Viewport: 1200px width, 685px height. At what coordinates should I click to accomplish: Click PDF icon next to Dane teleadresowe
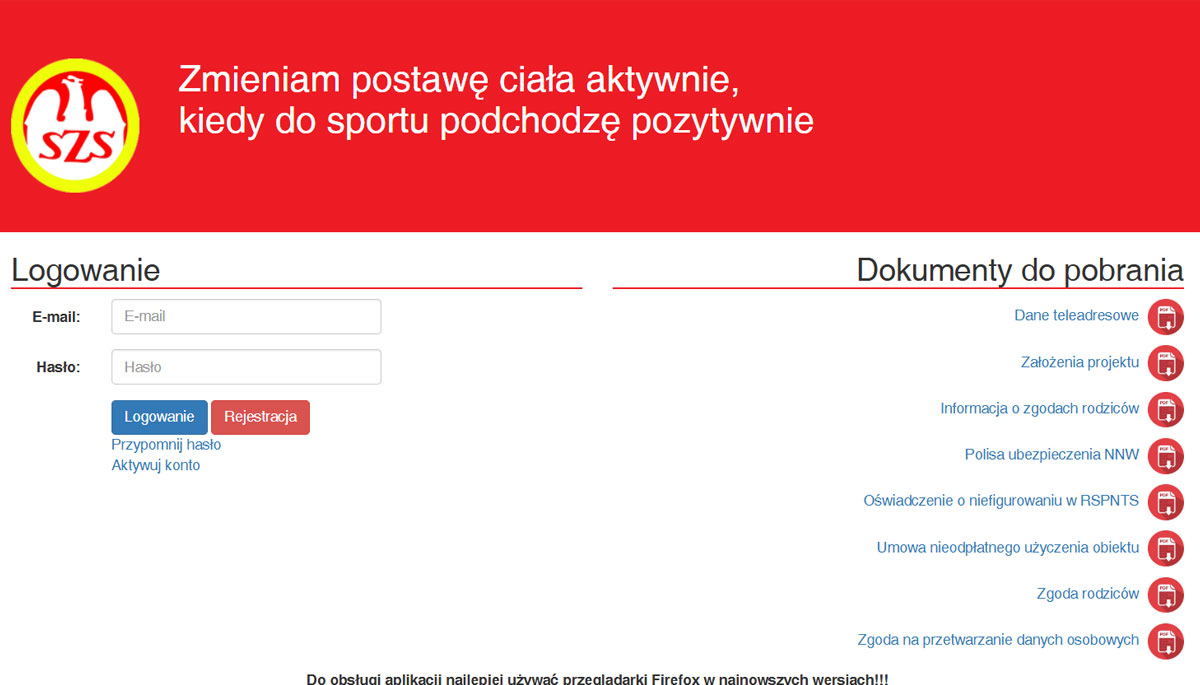[x=1165, y=317]
